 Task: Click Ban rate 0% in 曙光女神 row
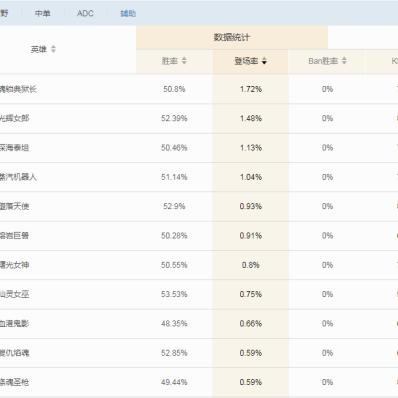(x=327, y=265)
